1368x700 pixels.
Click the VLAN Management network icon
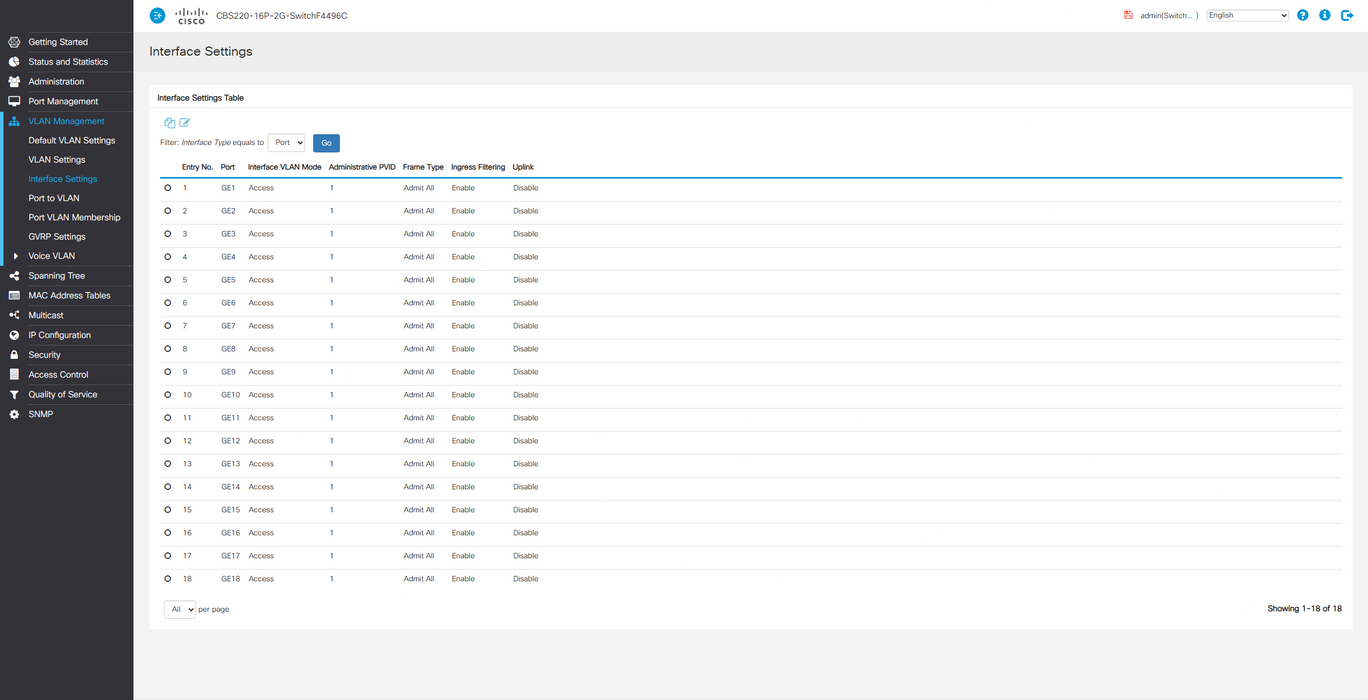[x=14, y=121]
